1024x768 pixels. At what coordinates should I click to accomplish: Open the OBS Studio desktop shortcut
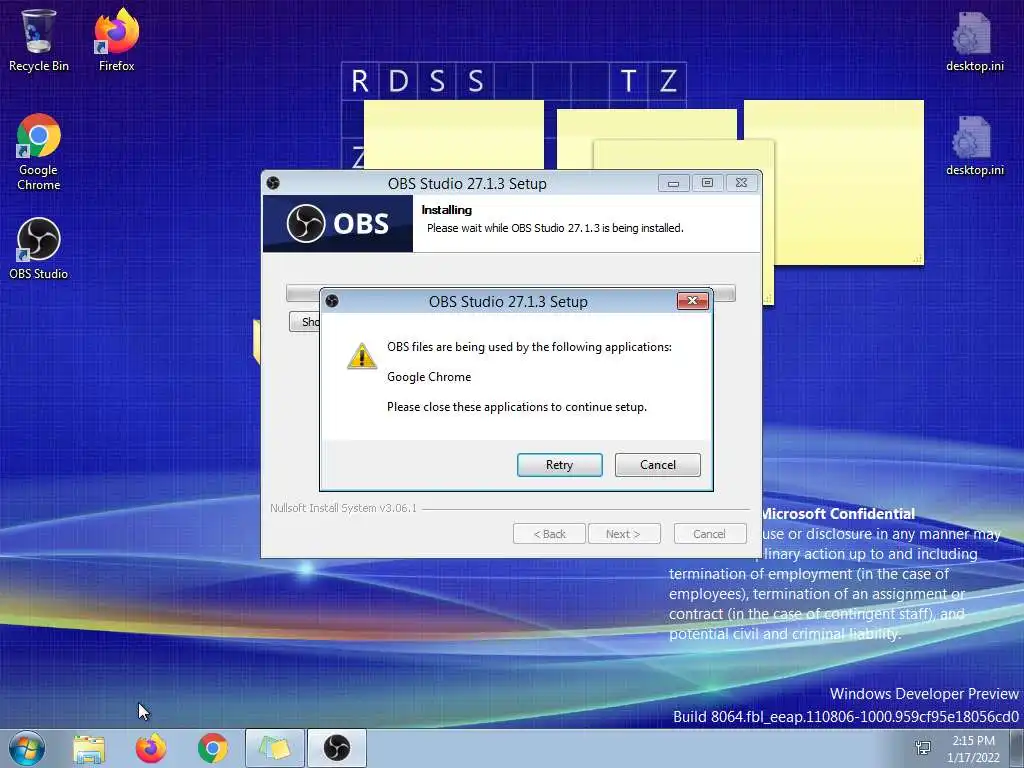click(39, 249)
